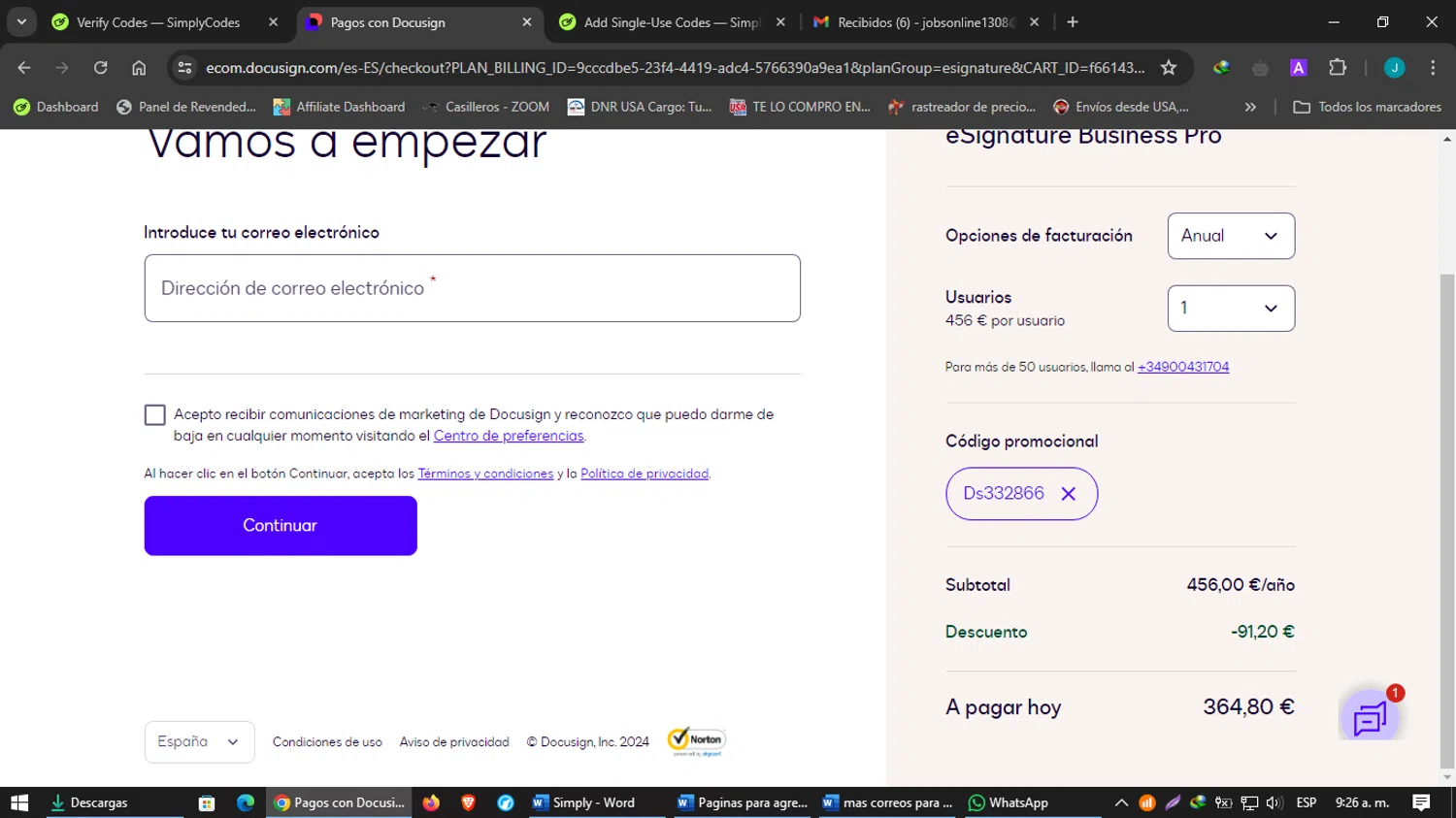Open the Windows notification center
The width and height of the screenshot is (1456, 818).
[x=1422, y=802]
